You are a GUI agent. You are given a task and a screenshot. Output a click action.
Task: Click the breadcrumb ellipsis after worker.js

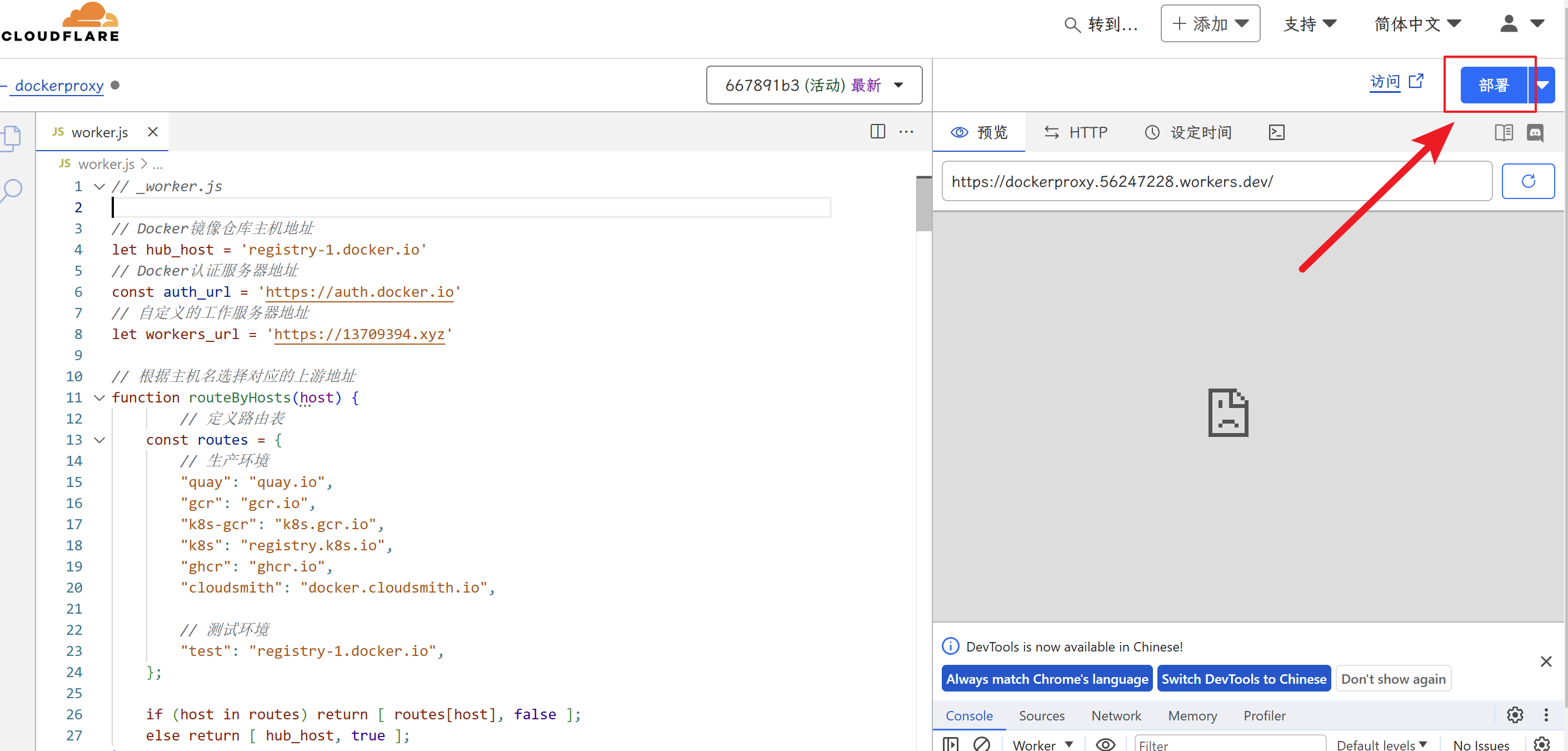tap(158, 165)
